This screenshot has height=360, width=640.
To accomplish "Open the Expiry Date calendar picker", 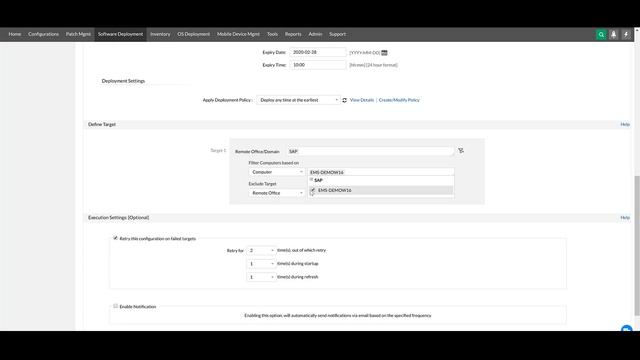I will pyautogui.click(x=384, y=53).
